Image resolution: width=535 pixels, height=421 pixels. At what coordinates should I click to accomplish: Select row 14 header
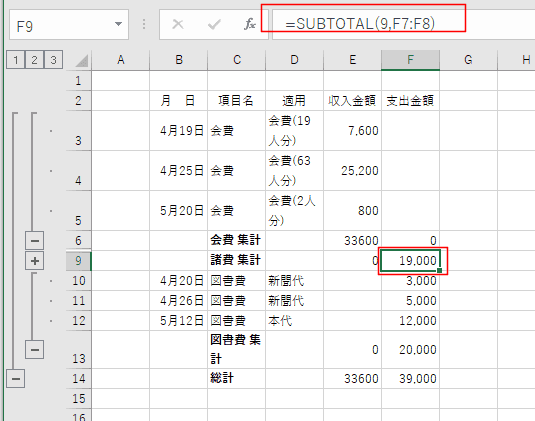[78, 379]
